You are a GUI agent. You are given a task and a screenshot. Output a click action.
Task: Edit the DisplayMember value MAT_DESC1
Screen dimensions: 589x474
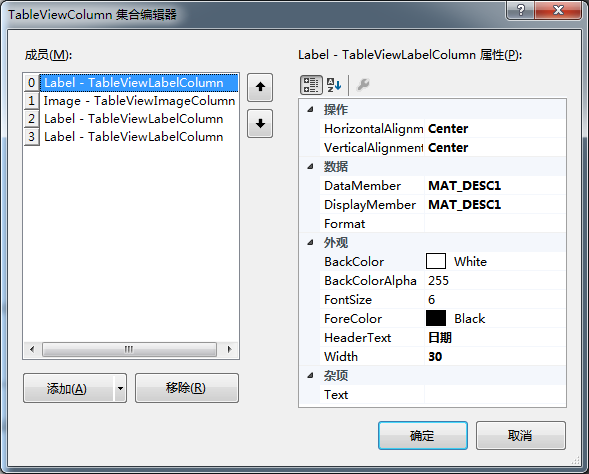pyautogui.click(x=495, y=205)
